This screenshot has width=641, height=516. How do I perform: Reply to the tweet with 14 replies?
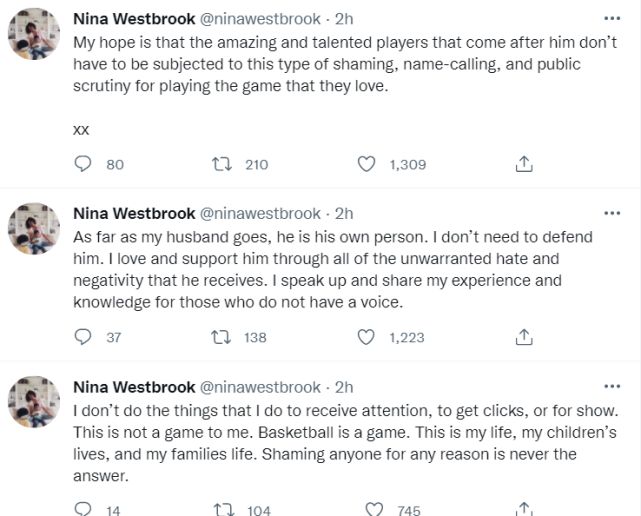tap(84, 509)
